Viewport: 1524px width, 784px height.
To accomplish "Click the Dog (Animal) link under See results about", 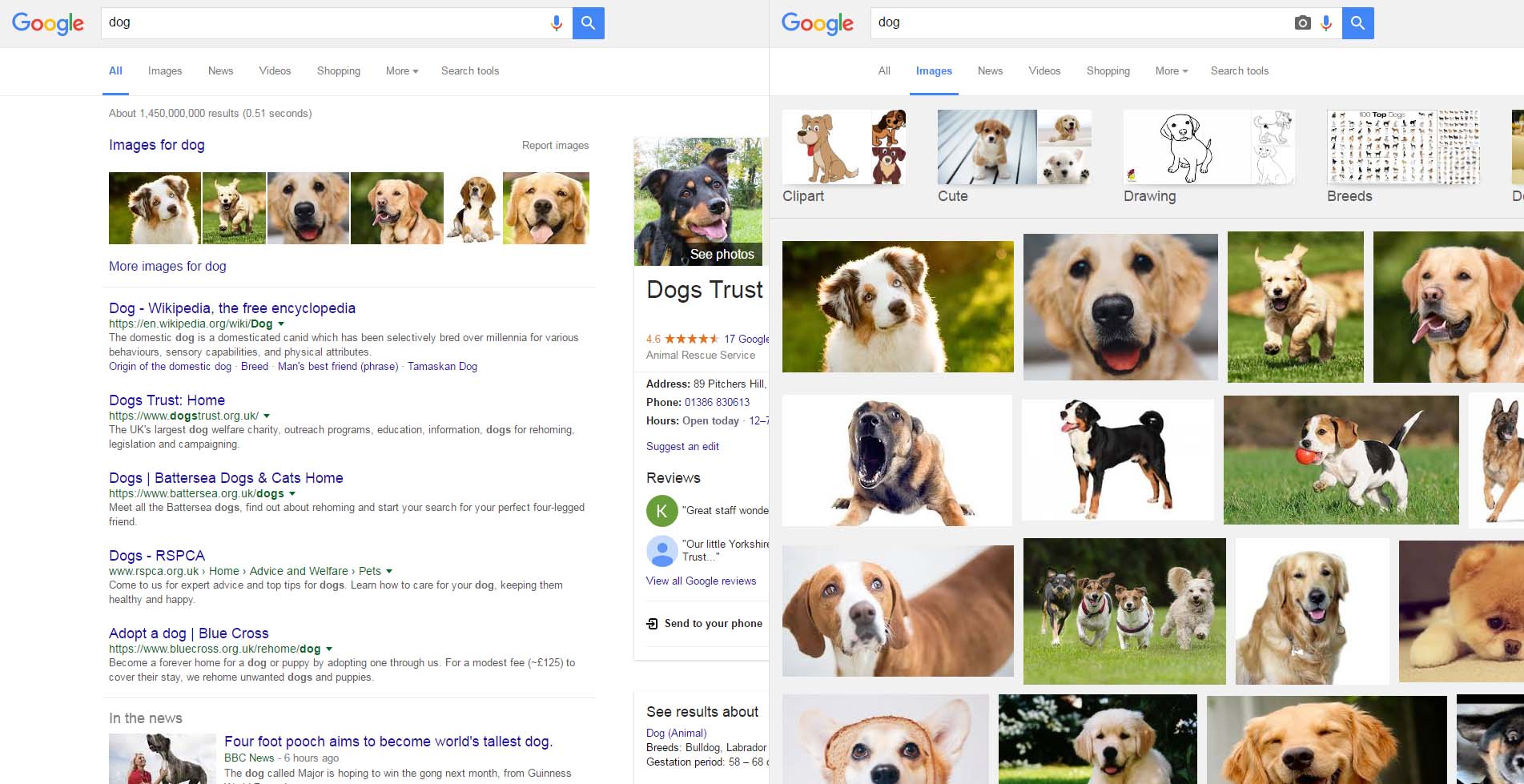I will click(x=676, y=733).
